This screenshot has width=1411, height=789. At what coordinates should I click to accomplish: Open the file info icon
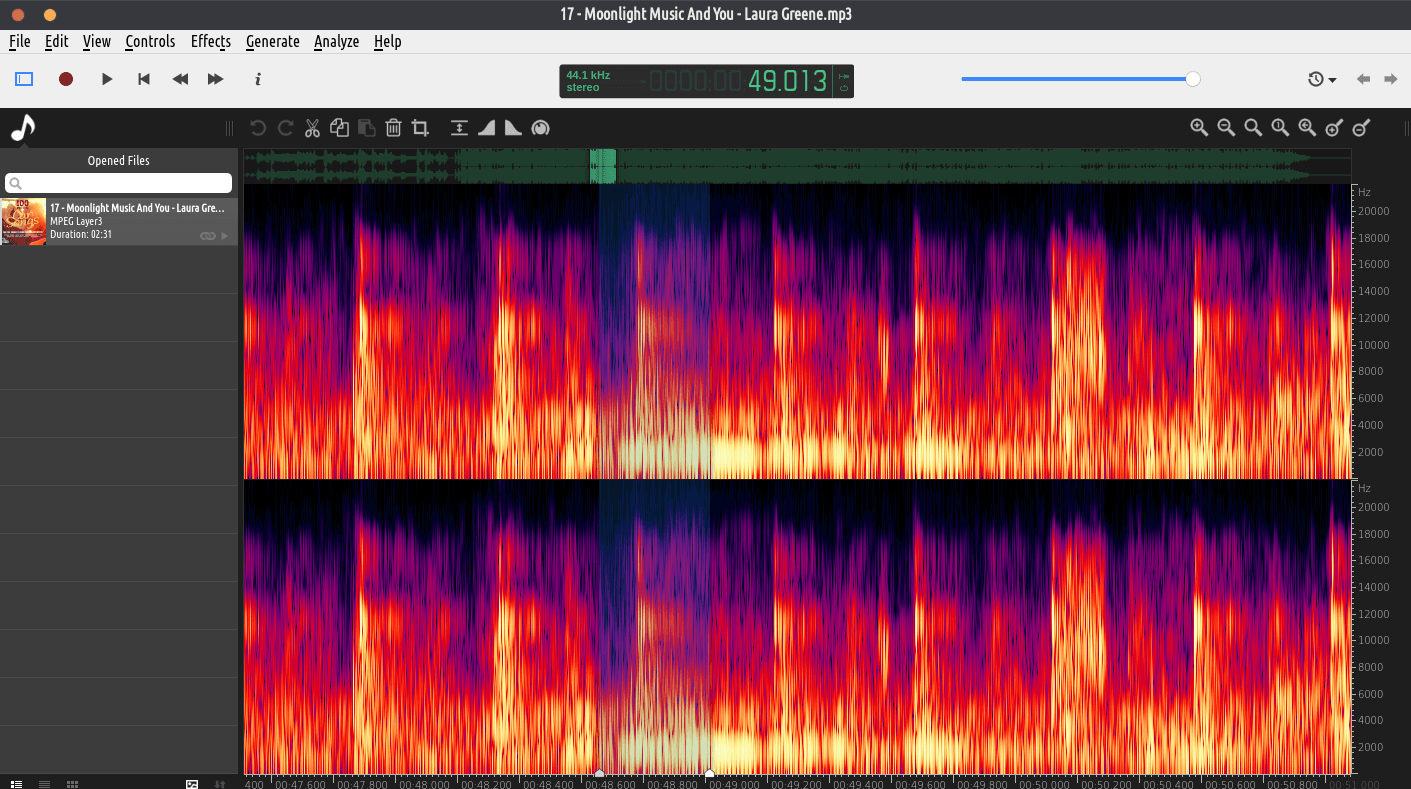258,79
